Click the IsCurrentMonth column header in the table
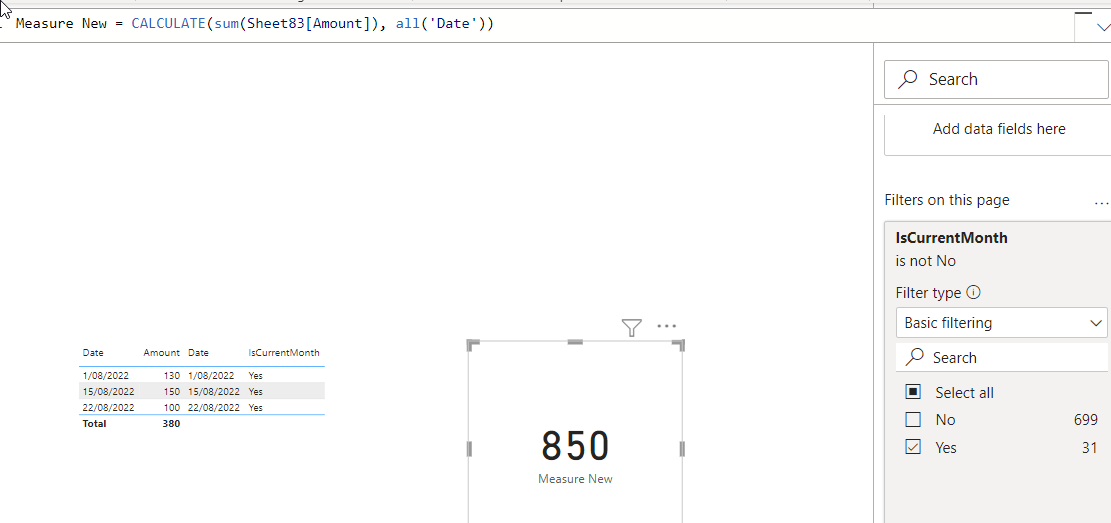 pyautogui.click(x=283, y=352)
